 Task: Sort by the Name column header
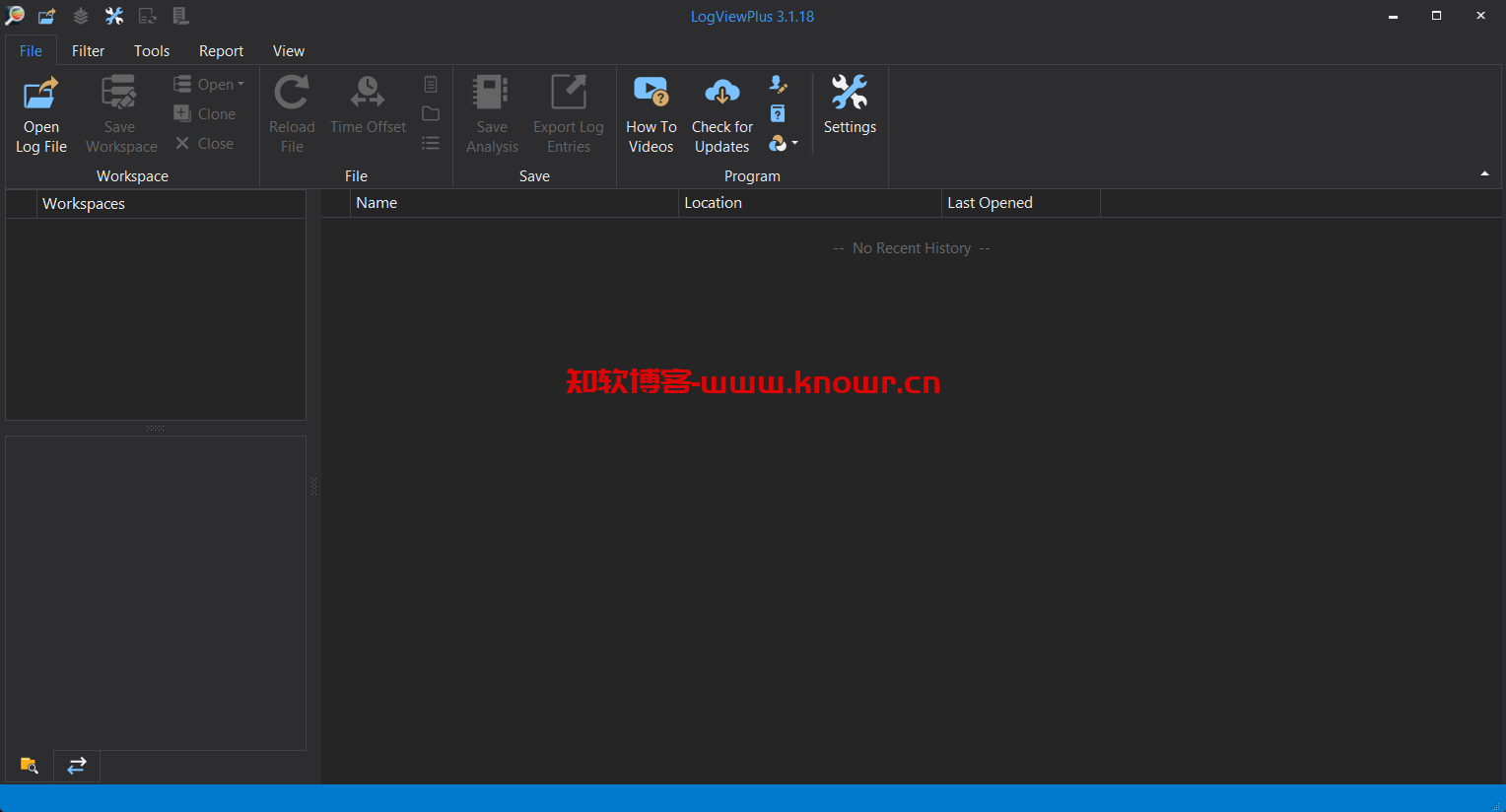(513, 203)
